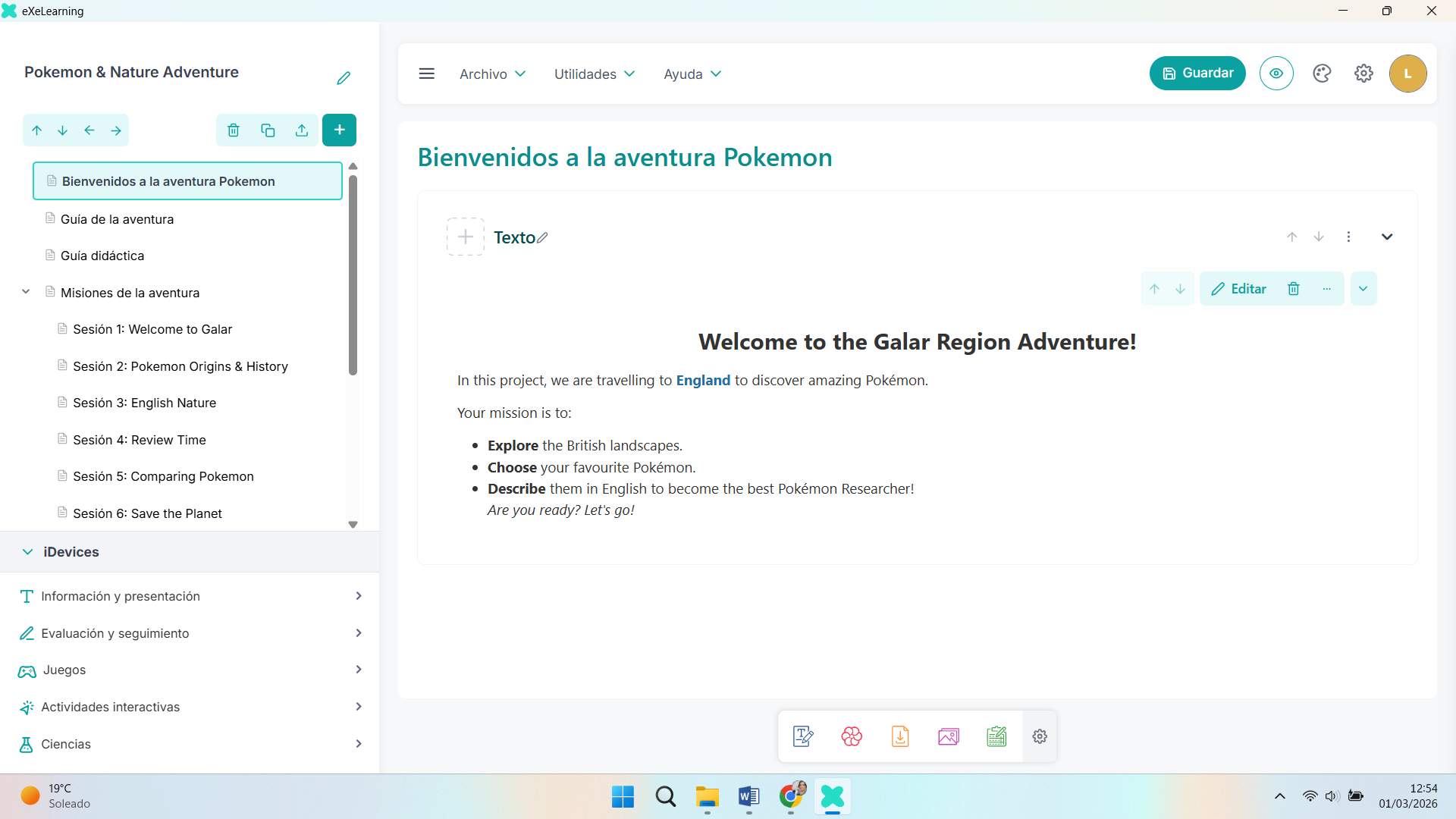Delete the selected page with the trash icon
Viewport: 1456px width, 819px height.
click(233, 130)
